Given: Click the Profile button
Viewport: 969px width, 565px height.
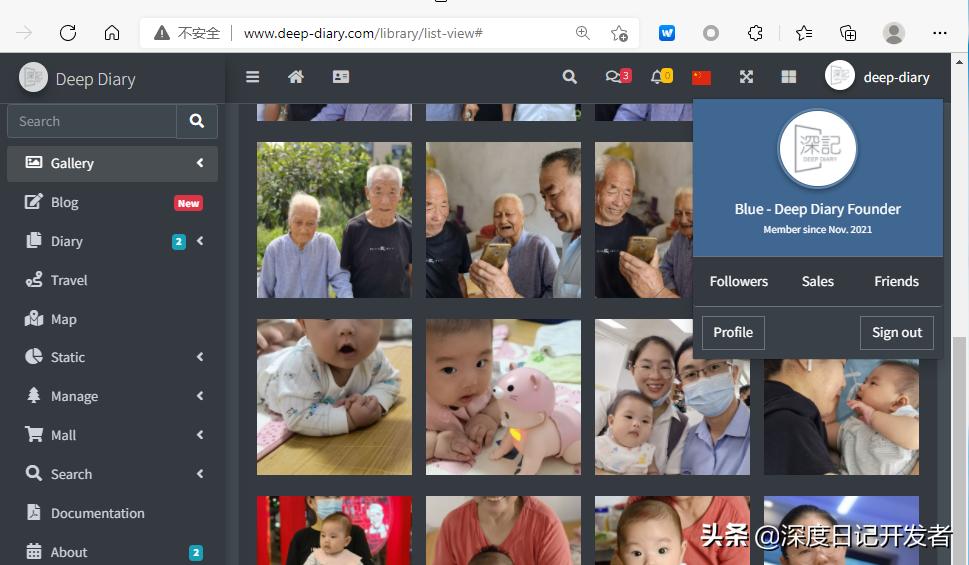Looking at the screenshot, I should coord(733,333).
